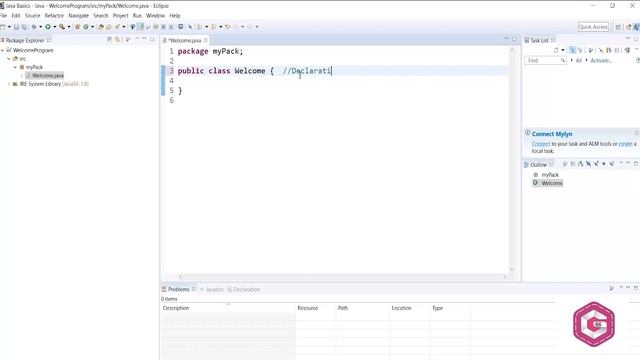
Task: Click the Back navigation arrow icon
Action: coord(236,27)
